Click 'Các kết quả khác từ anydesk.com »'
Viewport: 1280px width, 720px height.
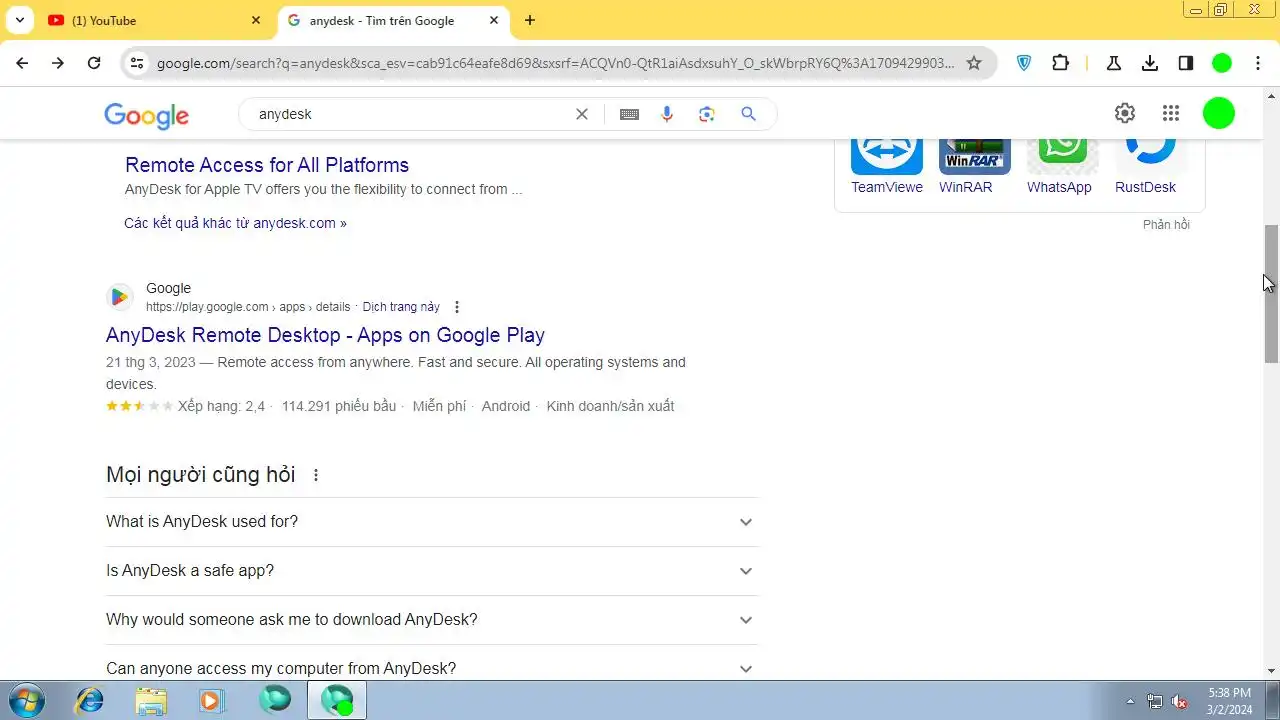point(235,223)
